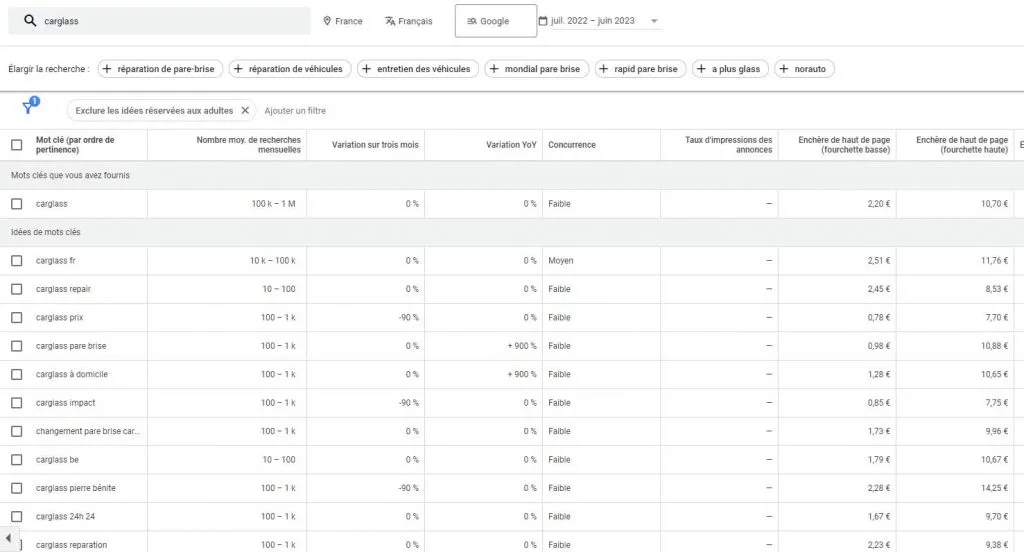Add 'mondial pare brise' suggestion

pyautogui.click(x=536, y=69)
